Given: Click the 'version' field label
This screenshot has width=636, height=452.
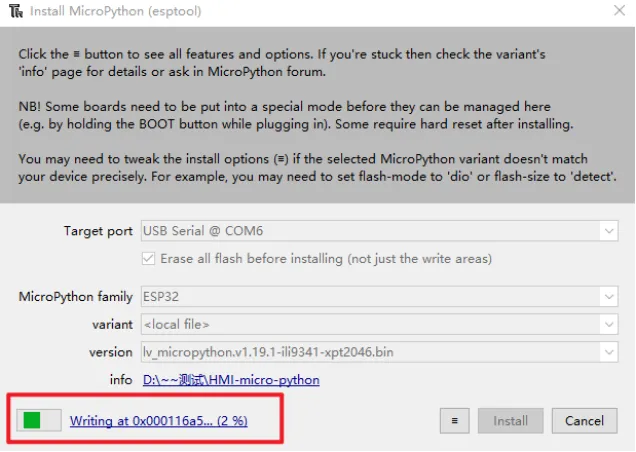Looking at the screenshot, I should (110, 352).
